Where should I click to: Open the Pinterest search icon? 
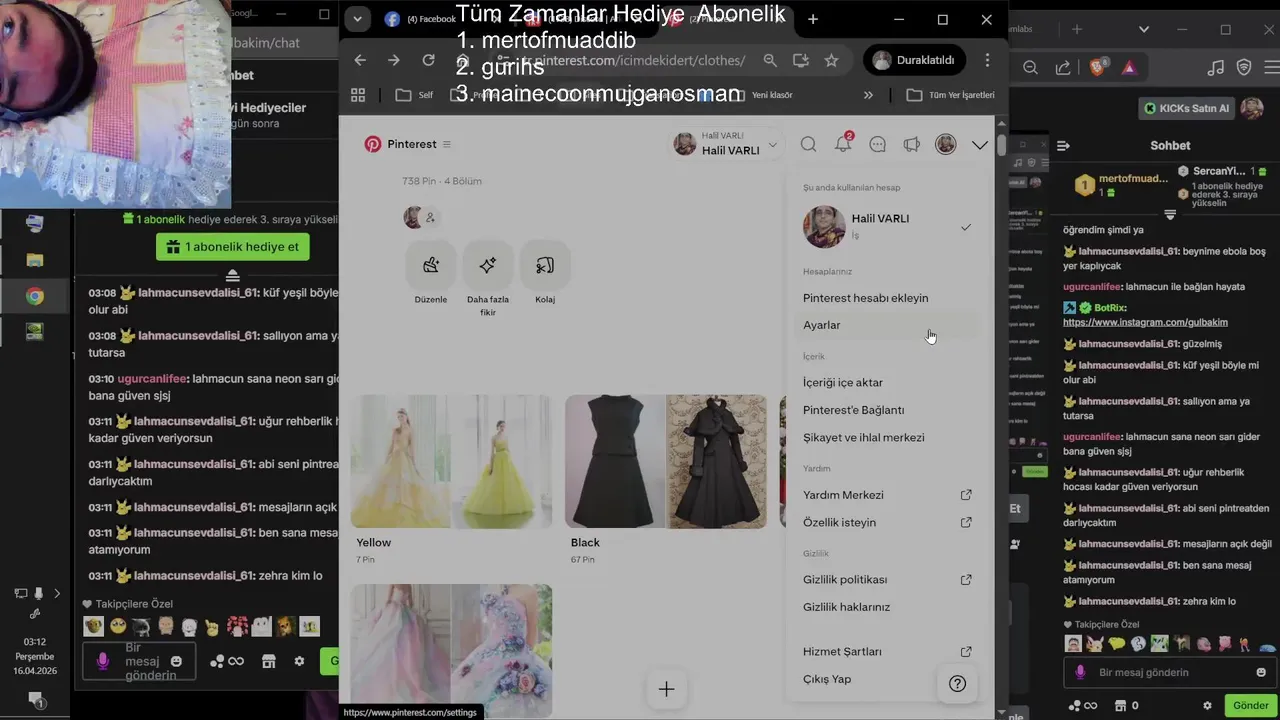pos(809,145)
